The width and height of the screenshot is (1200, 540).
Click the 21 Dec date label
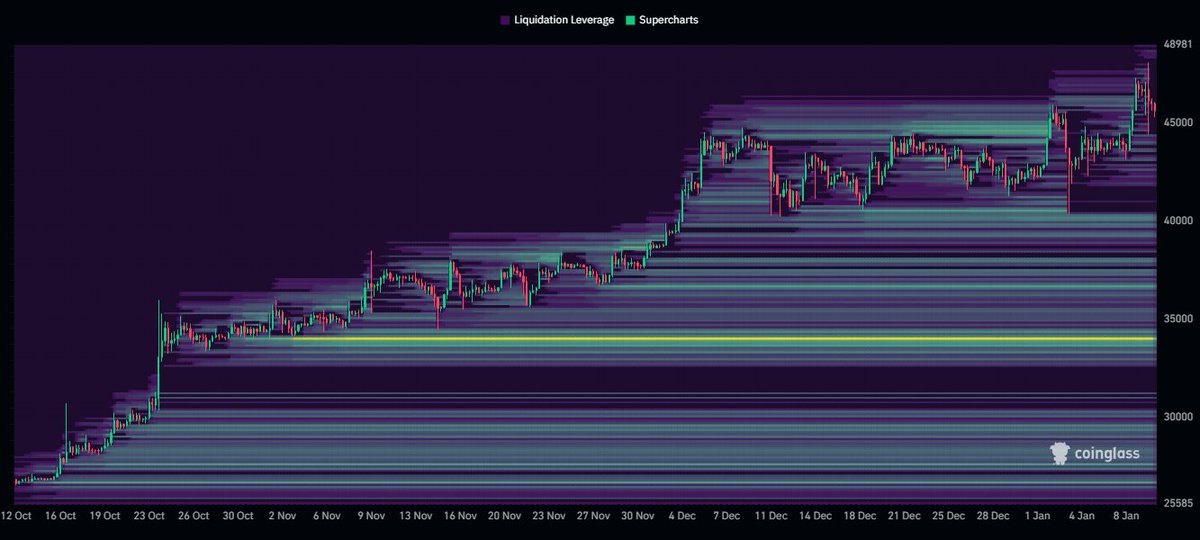tap(904, 517)
